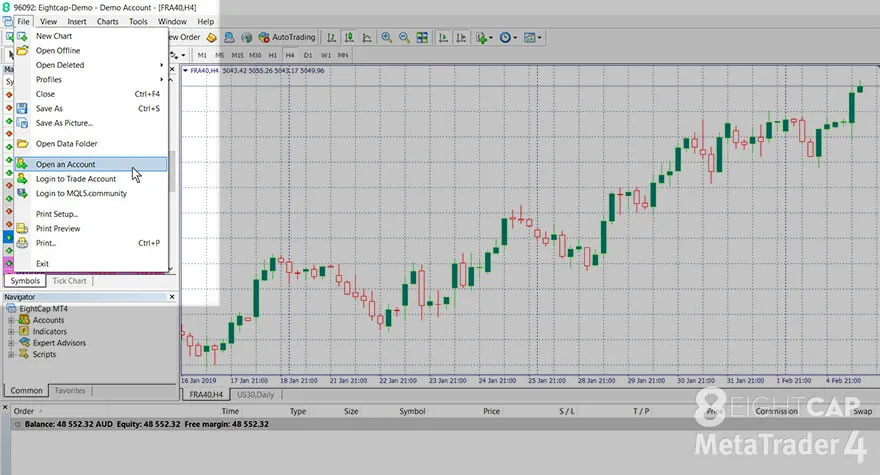Click the Symbol column header
Image resolution: width=880 pixels, height=475 pixels.
(412, 411)
